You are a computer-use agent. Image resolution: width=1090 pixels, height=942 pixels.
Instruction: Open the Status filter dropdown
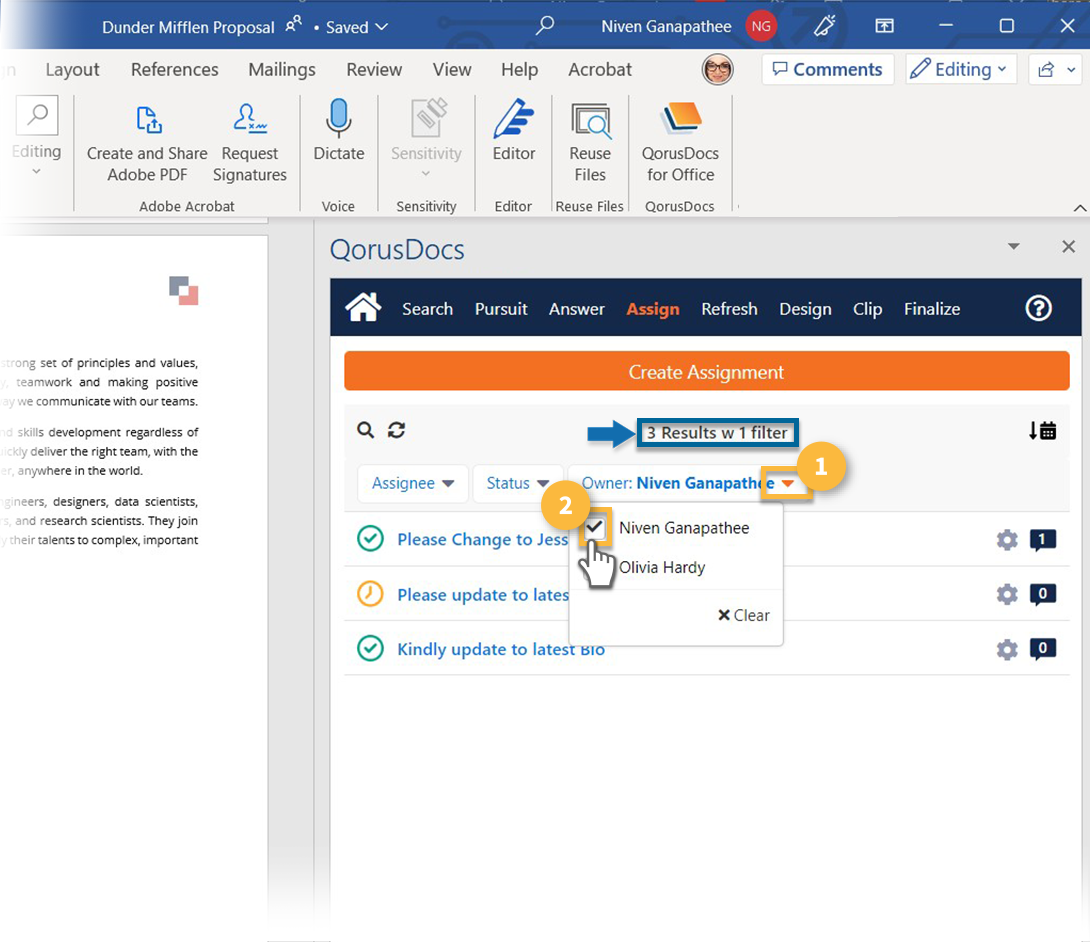point(518,482)
